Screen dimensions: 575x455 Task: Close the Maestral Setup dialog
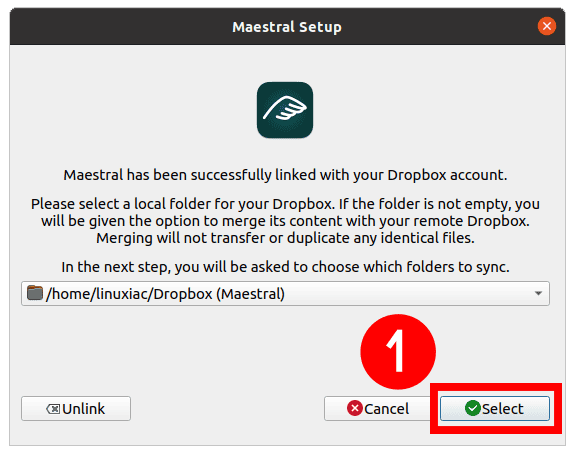pos(547,26)
